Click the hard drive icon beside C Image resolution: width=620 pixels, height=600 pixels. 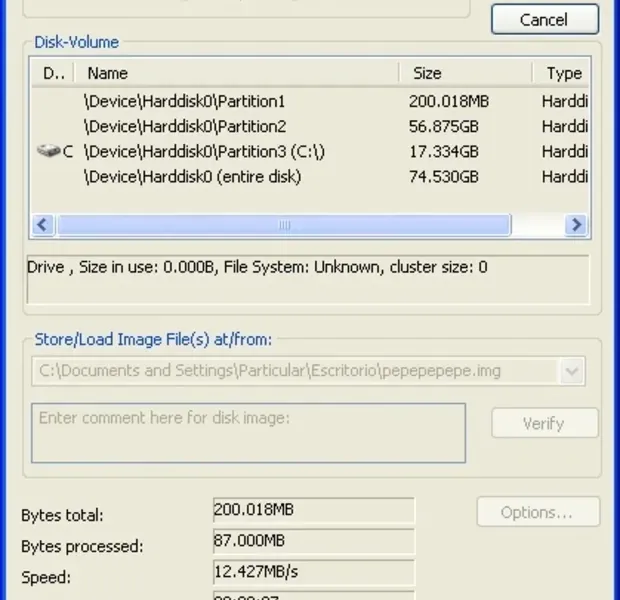point(48,151)
